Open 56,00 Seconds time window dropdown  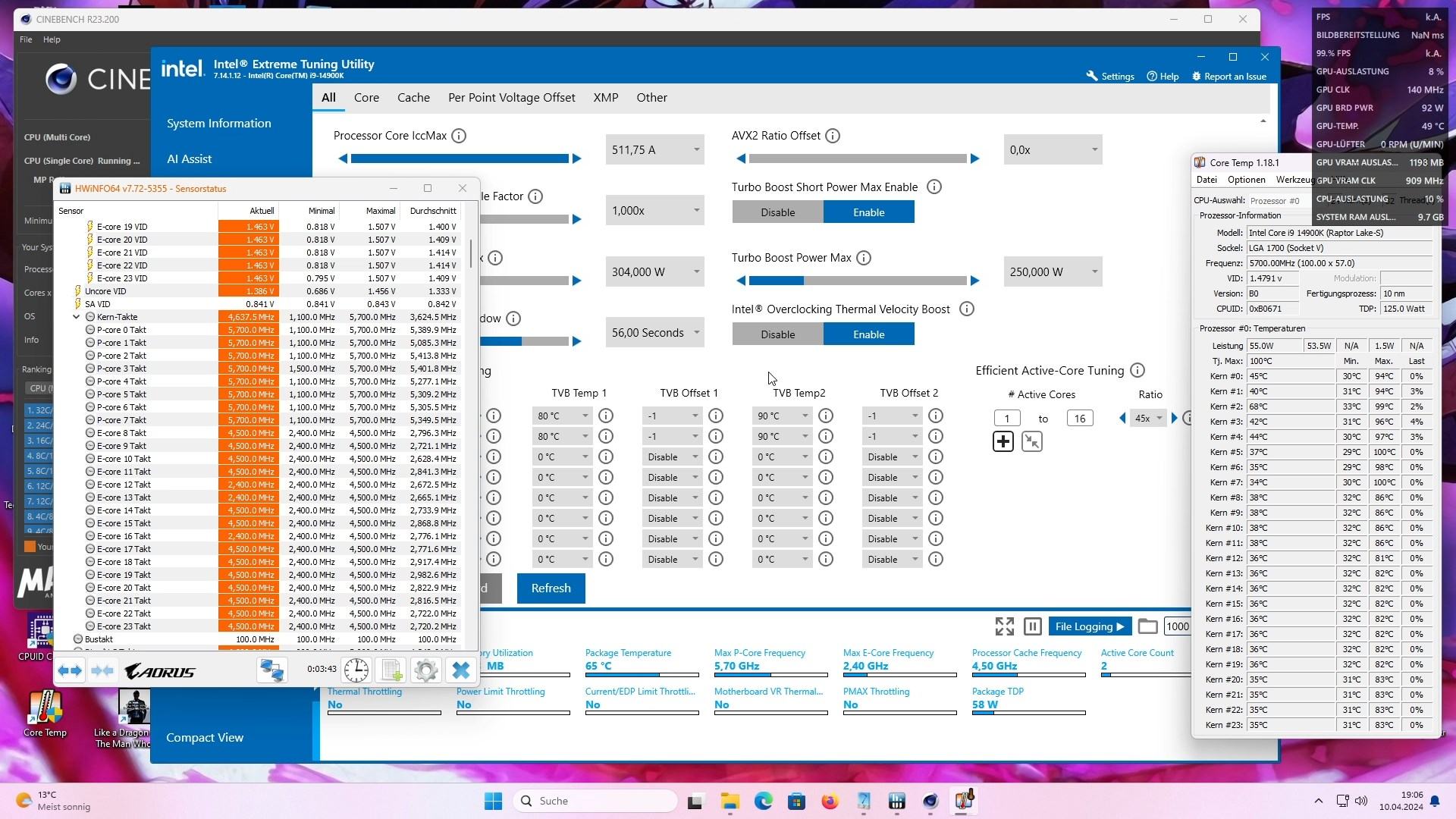655,333
